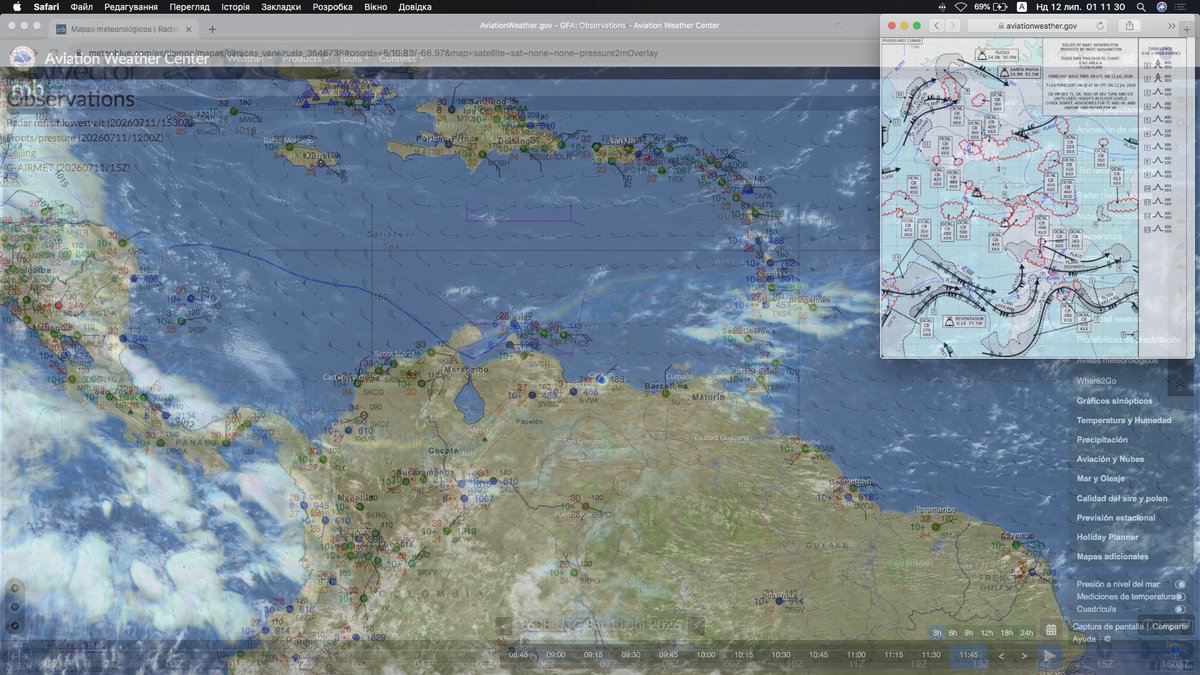Expand Previsión estacional category
This screenshot has width=1200, height=675.
coord(1116,518)
